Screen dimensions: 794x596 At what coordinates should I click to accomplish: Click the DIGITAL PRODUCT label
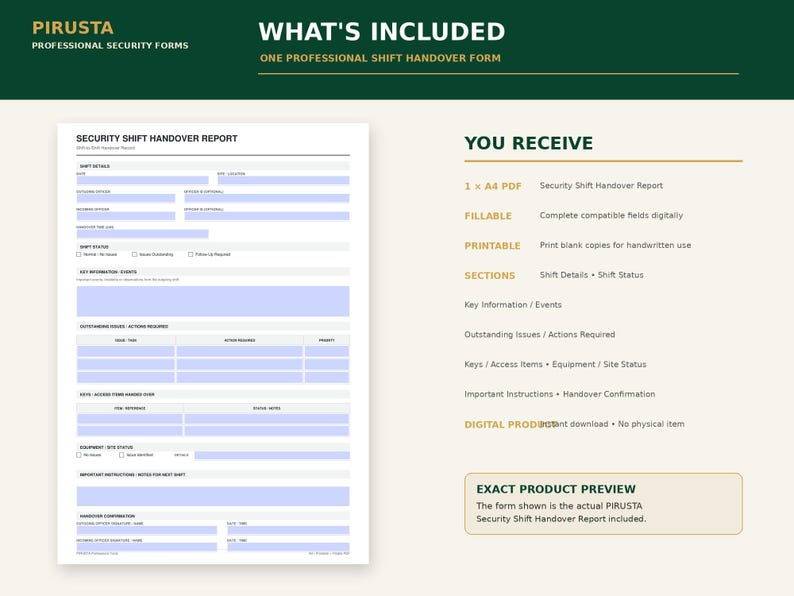[510, 425]
